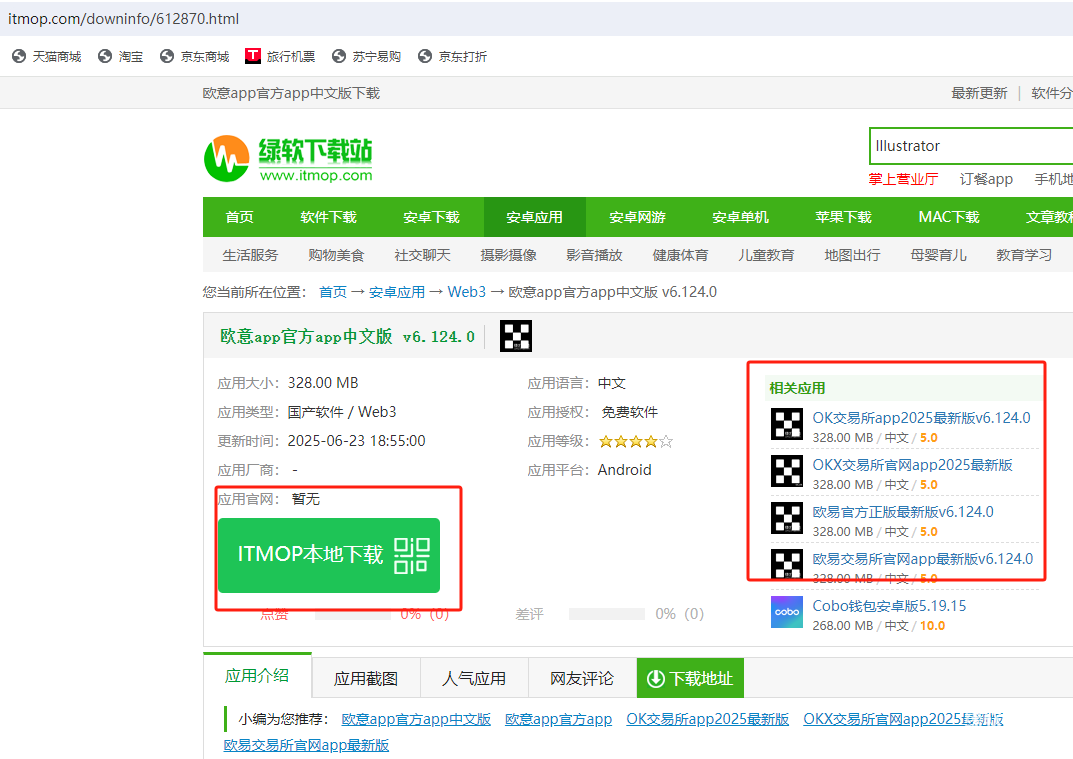Screen dimensions: 1073x759
Task: Open the MAC下载 navigation item
Action: pyautogui.click(x=949, y=217)
